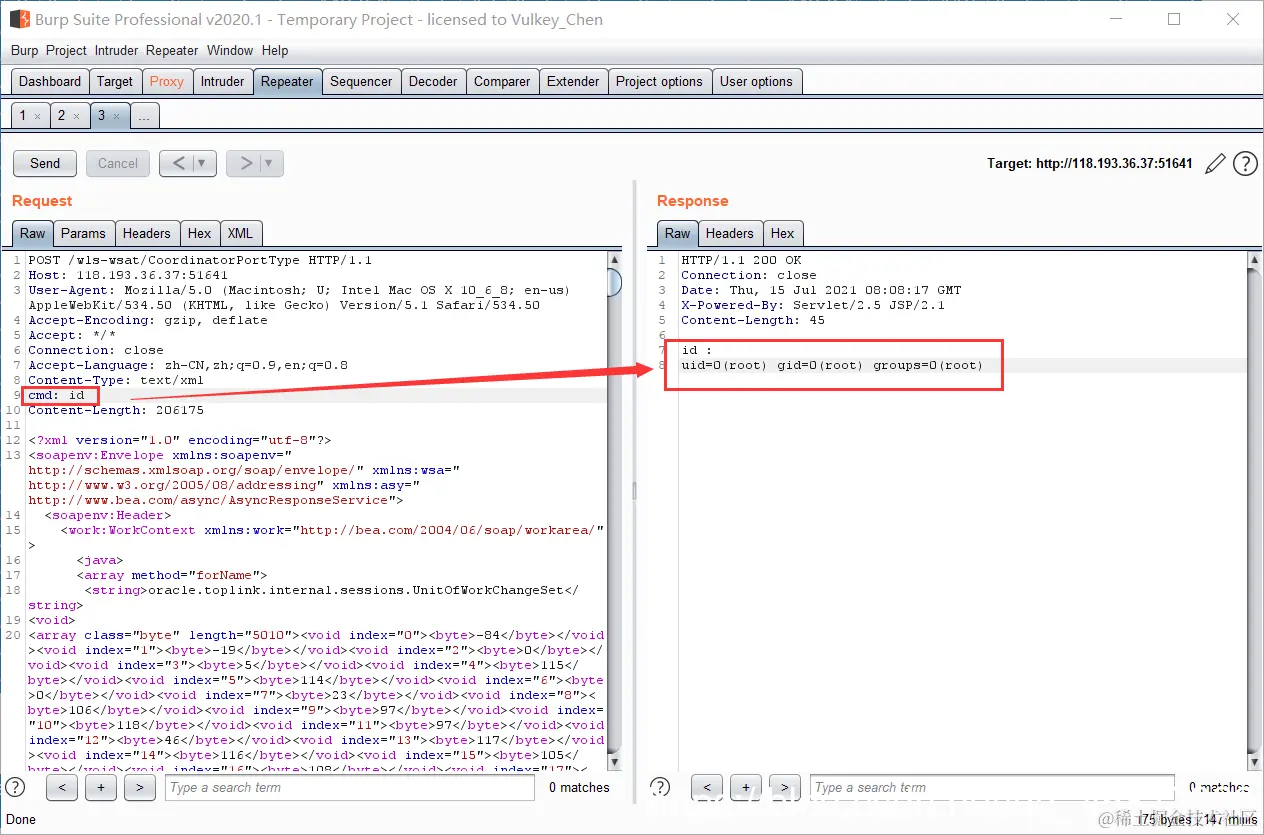The image size is (1264, 835).
Task: Select the response Hex tab
Action: (783, 233)
